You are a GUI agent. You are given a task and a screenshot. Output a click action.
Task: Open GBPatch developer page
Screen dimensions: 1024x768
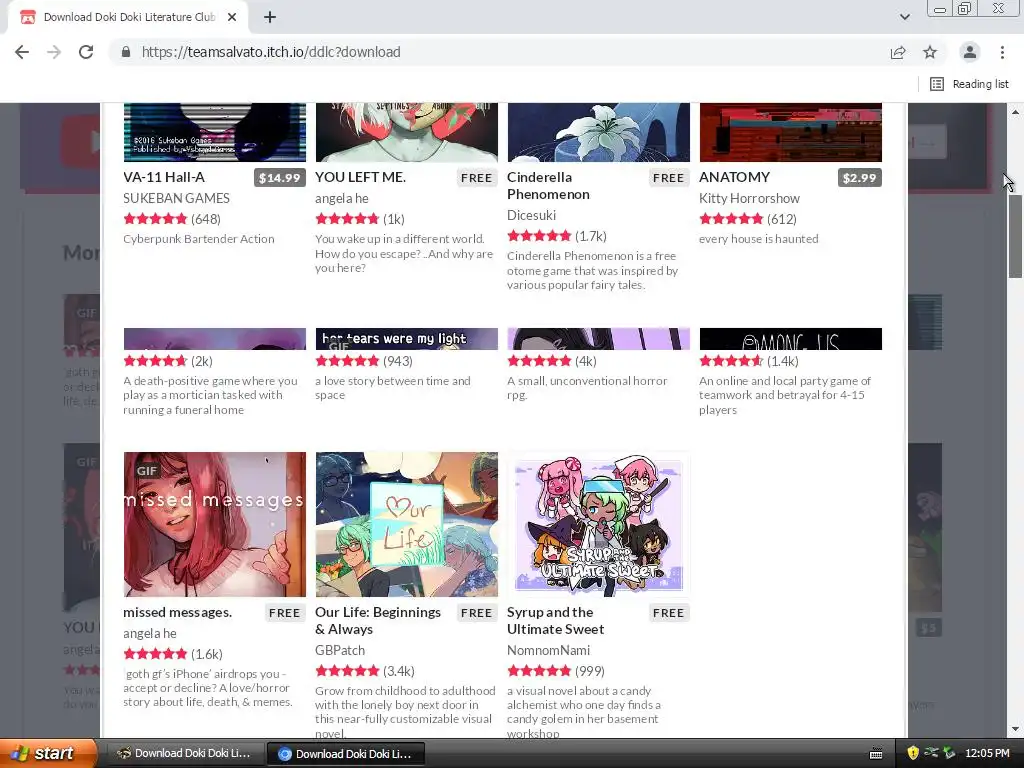pos(340,650)
